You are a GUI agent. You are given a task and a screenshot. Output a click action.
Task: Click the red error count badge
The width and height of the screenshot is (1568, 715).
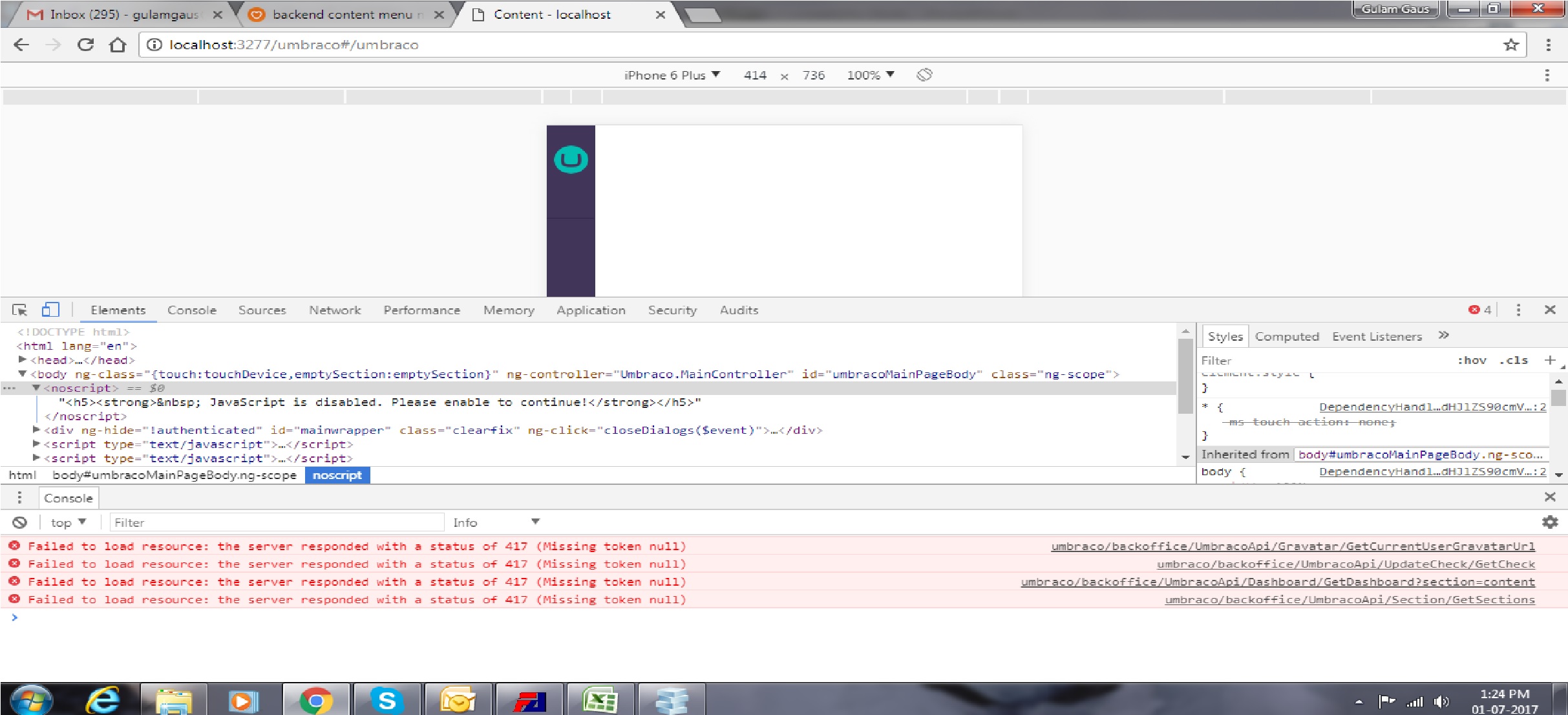tap(1479, 310)
